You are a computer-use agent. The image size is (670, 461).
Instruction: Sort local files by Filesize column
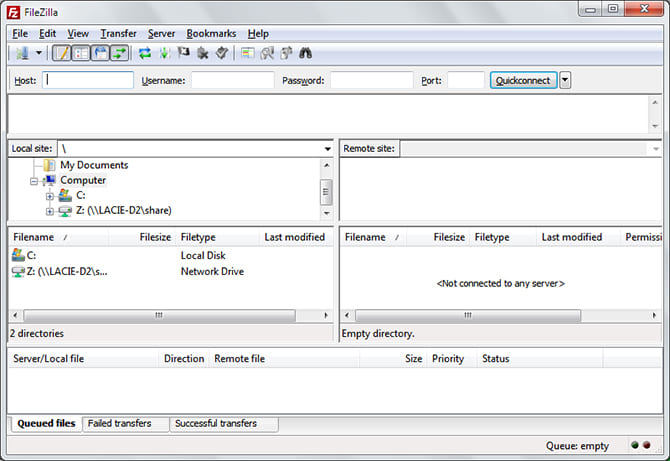pyautogui.click(x=142, y=237)
